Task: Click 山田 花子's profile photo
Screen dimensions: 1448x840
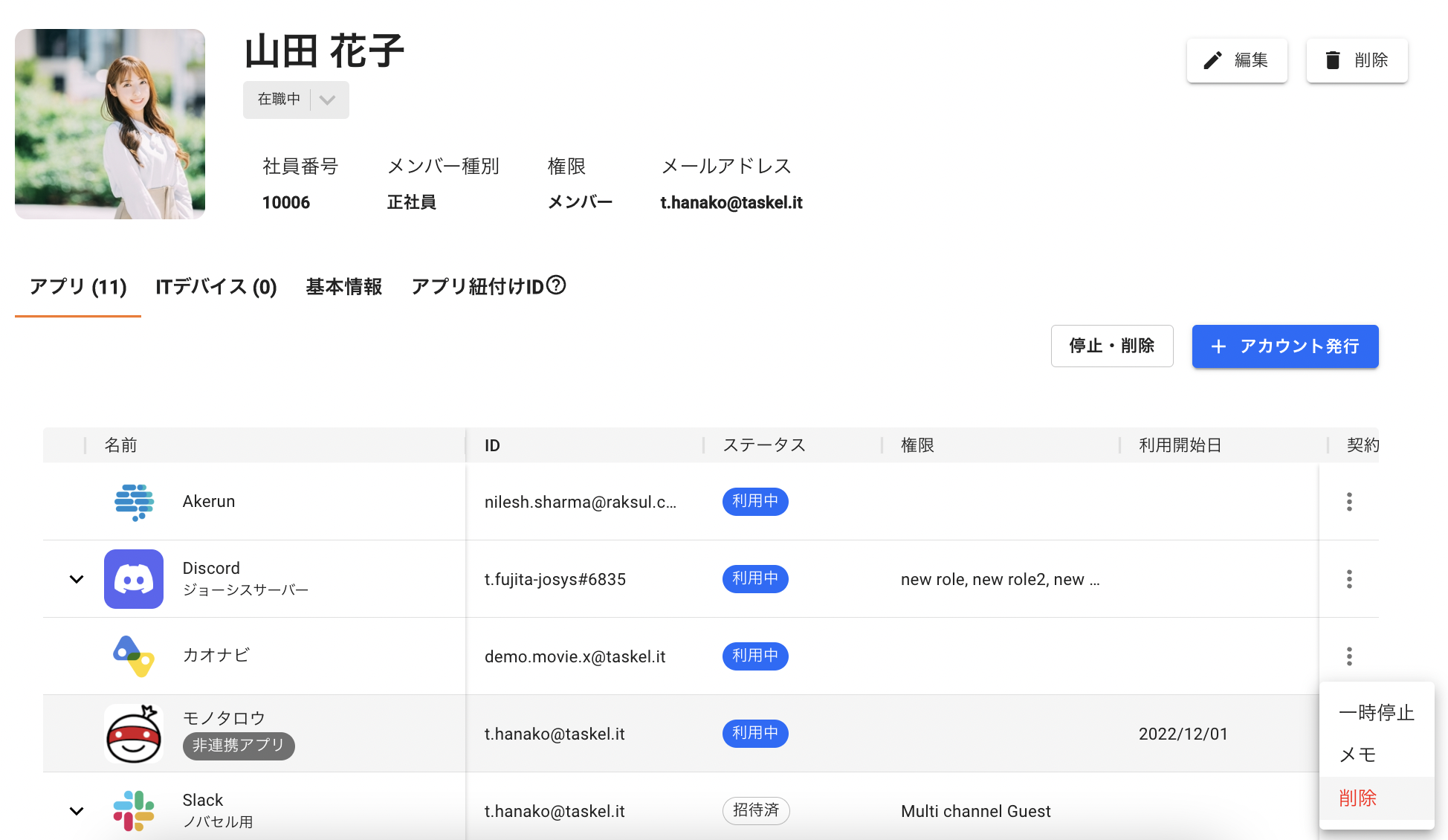Action: tap(110, 124)
